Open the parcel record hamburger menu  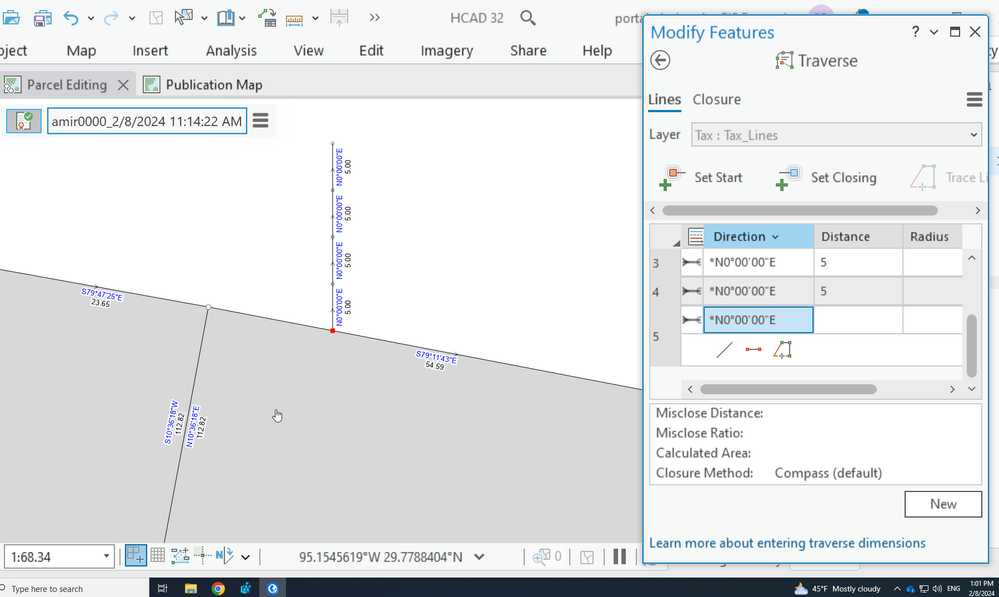pyautogui.click(x=261, y=120)
